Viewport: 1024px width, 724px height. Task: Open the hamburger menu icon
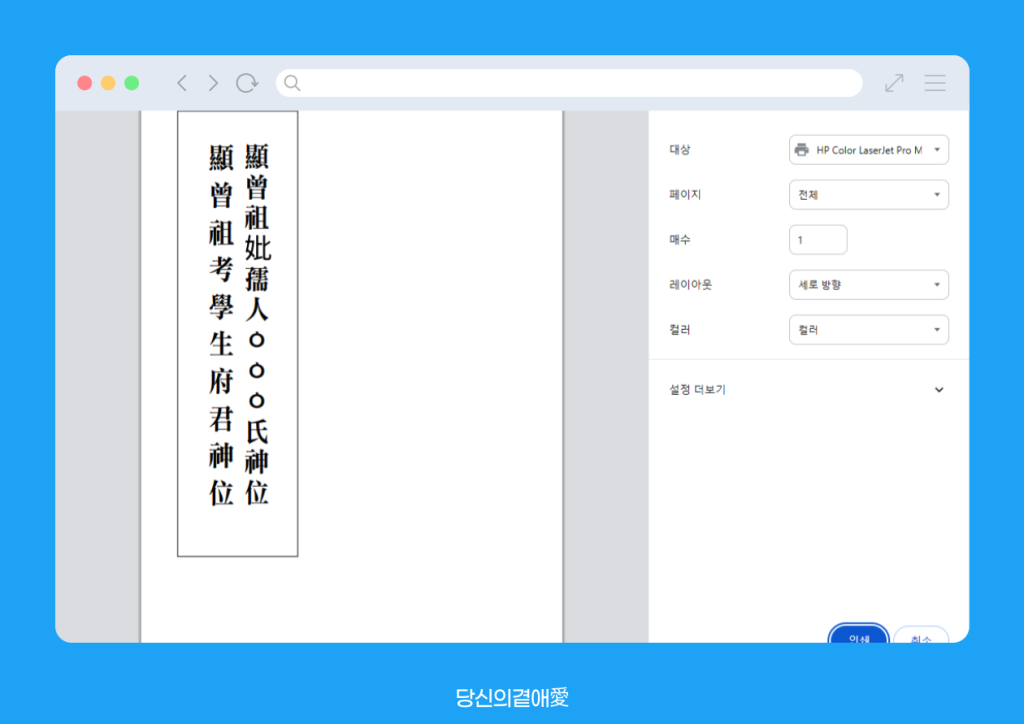point(935,83)
